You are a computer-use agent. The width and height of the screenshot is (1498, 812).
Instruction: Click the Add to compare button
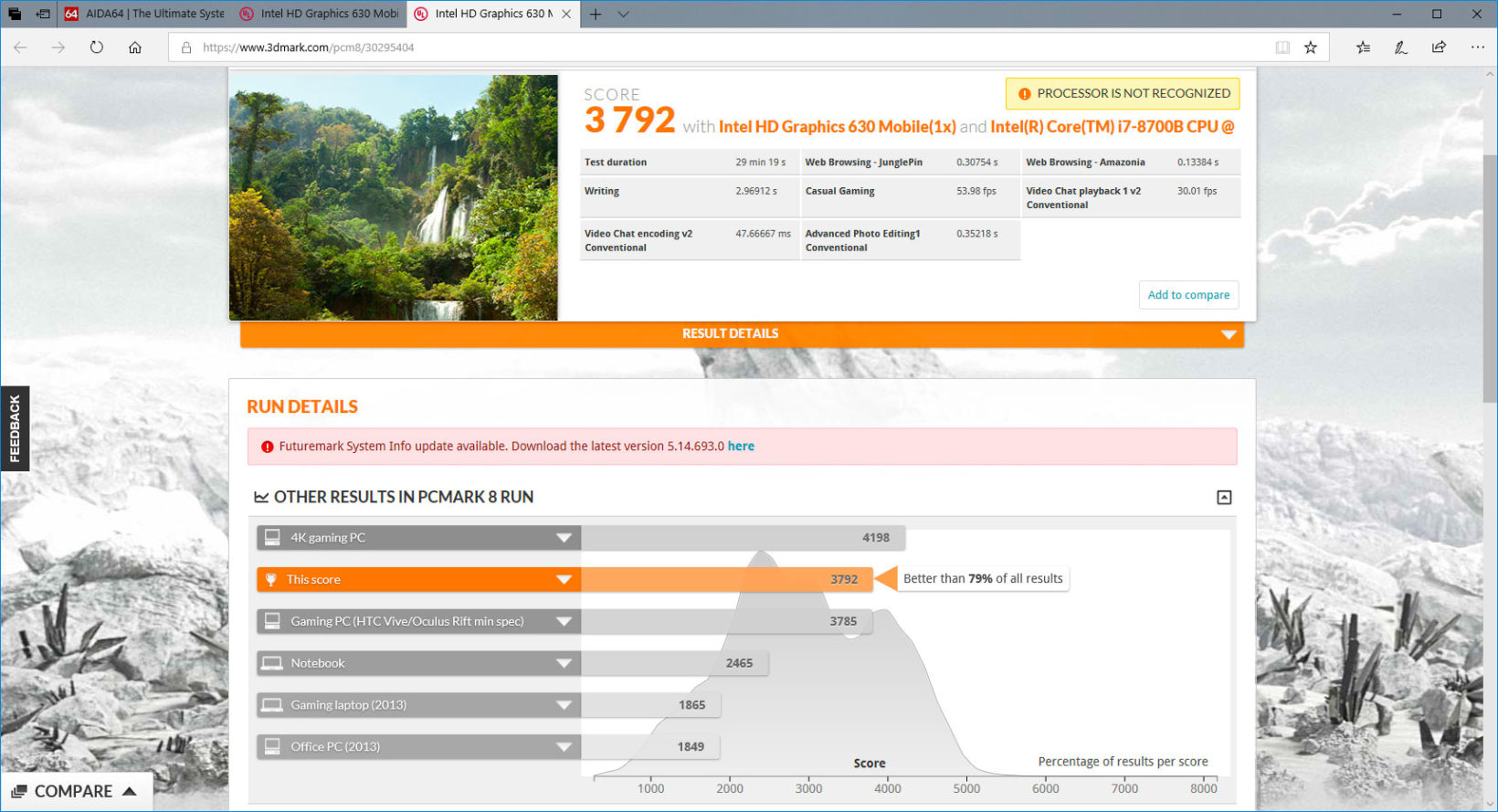click(1188, 295)
